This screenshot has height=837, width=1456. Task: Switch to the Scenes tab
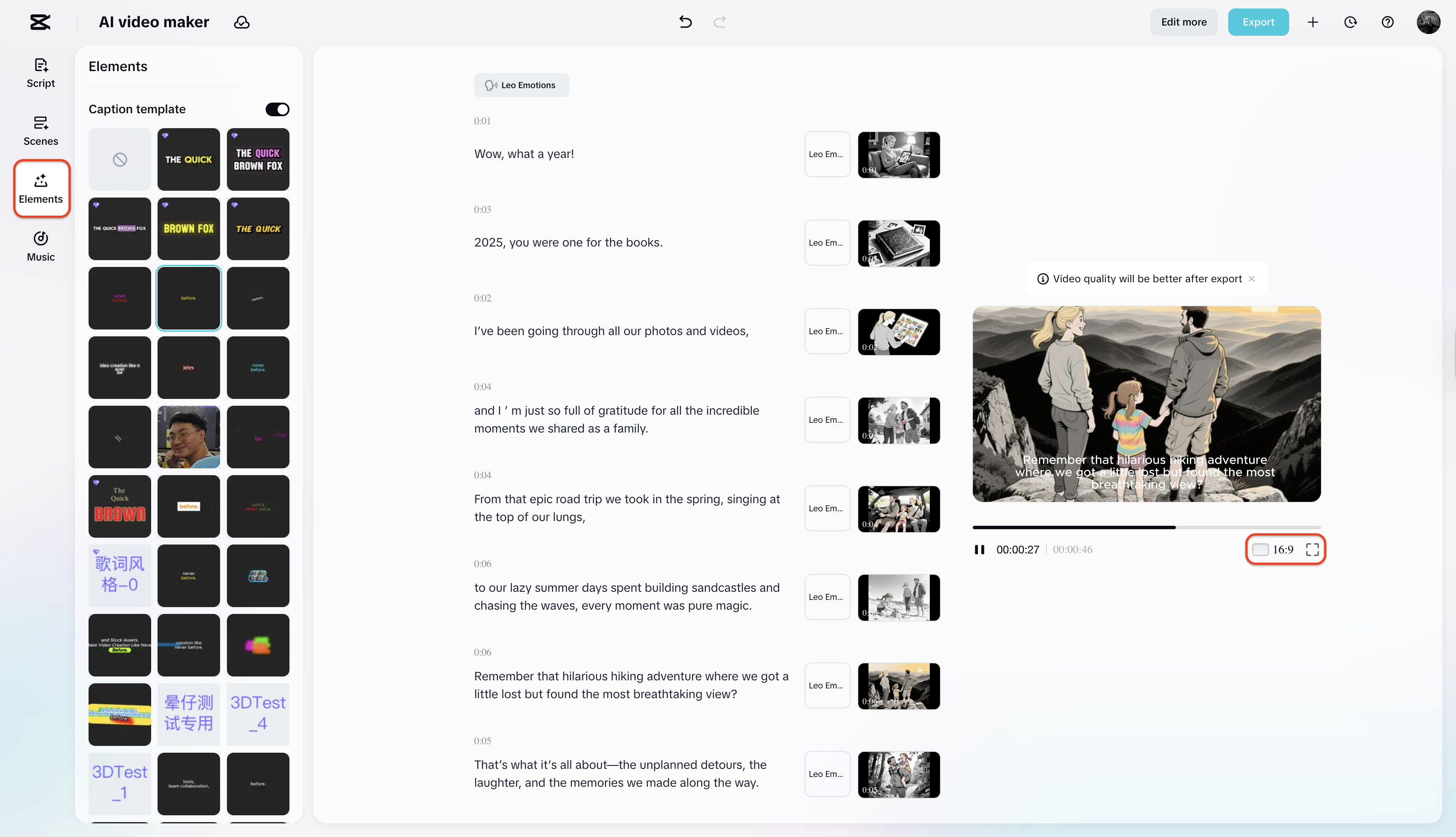click(x=40, y=131)
